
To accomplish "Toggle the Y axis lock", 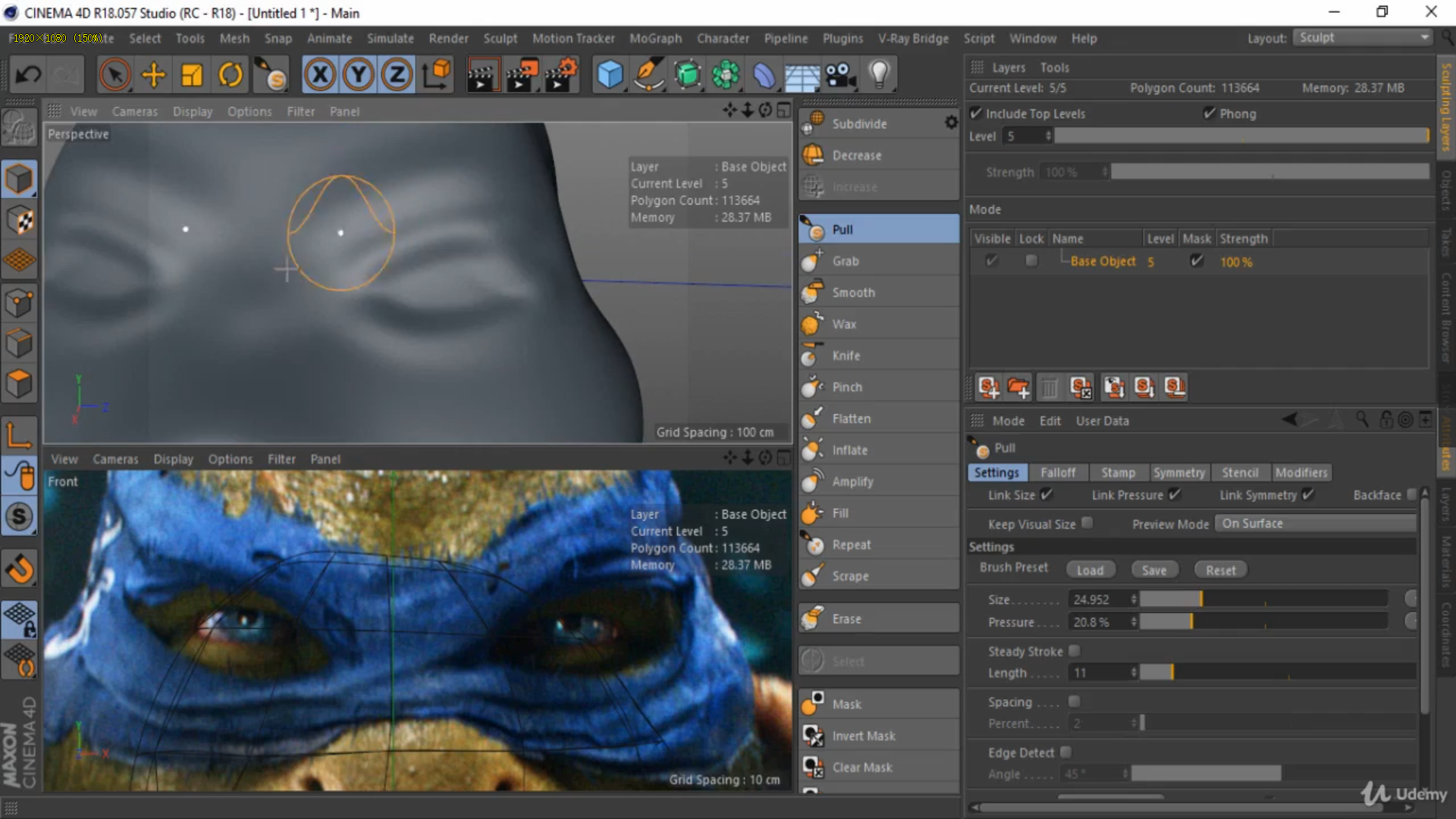I will pyautogui.click(x=358, y=74).
